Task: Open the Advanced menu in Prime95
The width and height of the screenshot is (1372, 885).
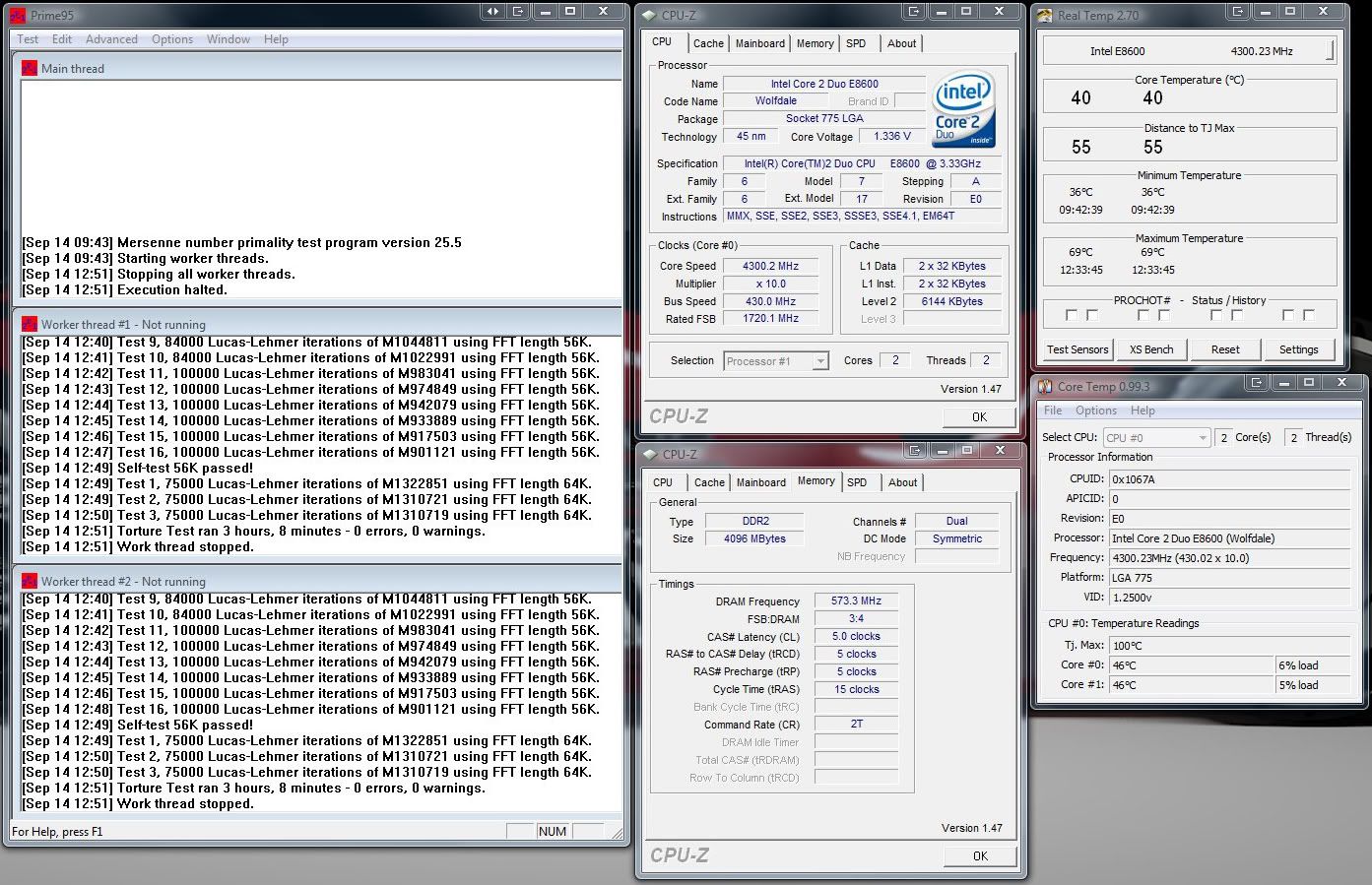Action: [x=111, y=39]
